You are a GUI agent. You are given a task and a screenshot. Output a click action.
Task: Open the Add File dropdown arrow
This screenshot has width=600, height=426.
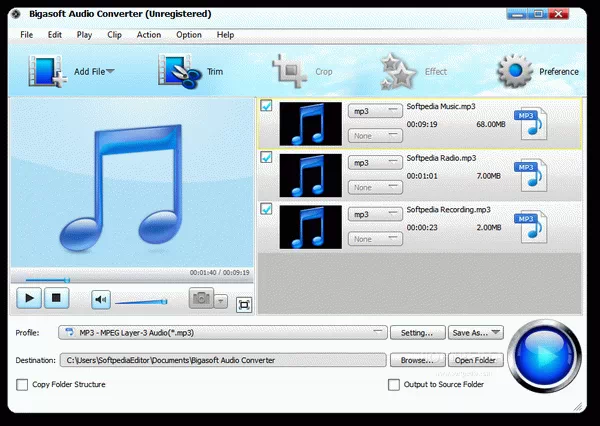point(110,71)
